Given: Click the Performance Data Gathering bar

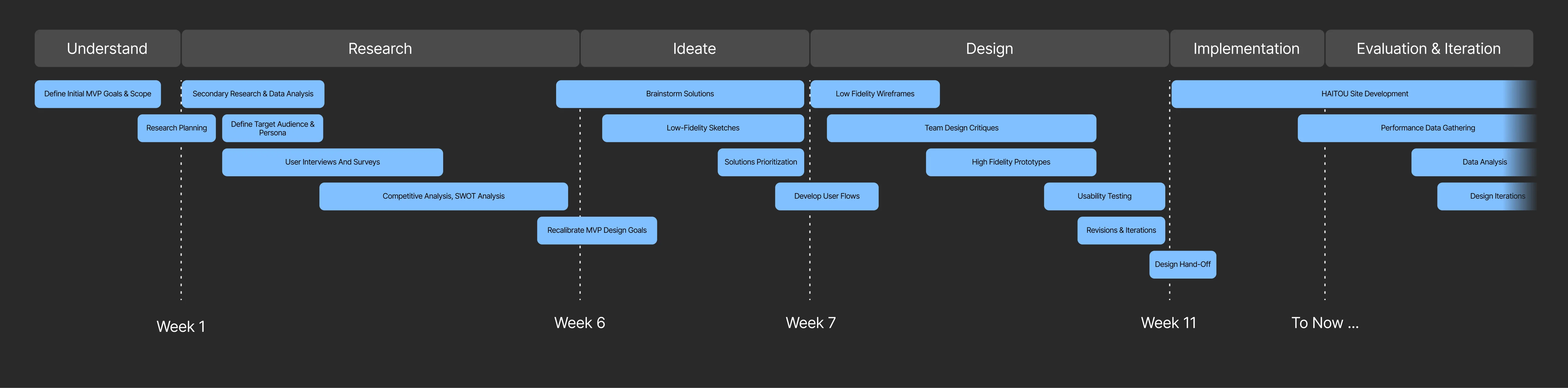Looking at the screenshot, I should (1417, 128).
